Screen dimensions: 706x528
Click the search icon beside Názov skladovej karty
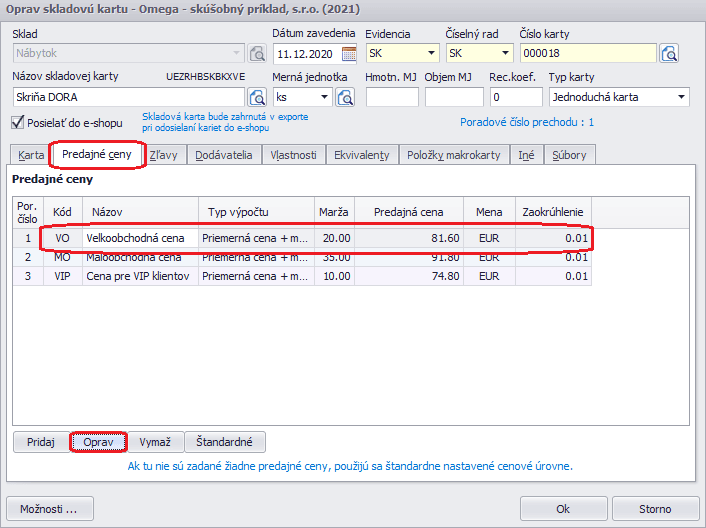tap(257, 97)
